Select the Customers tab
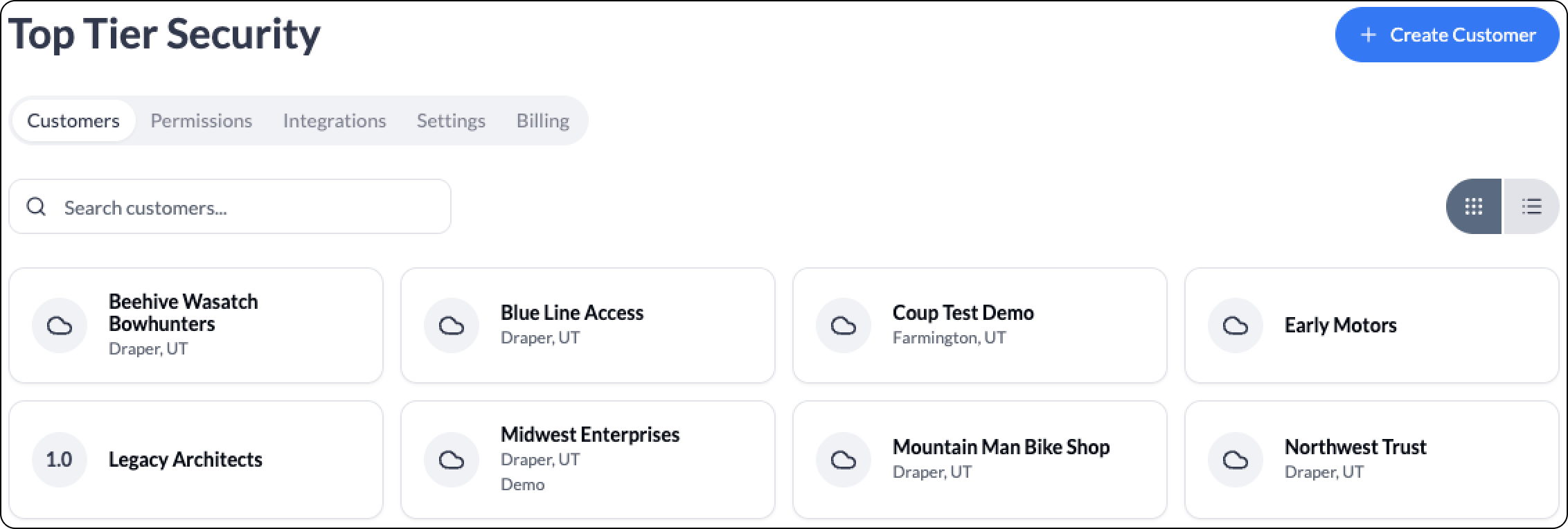1568x529 pixels. coord(73,120)
